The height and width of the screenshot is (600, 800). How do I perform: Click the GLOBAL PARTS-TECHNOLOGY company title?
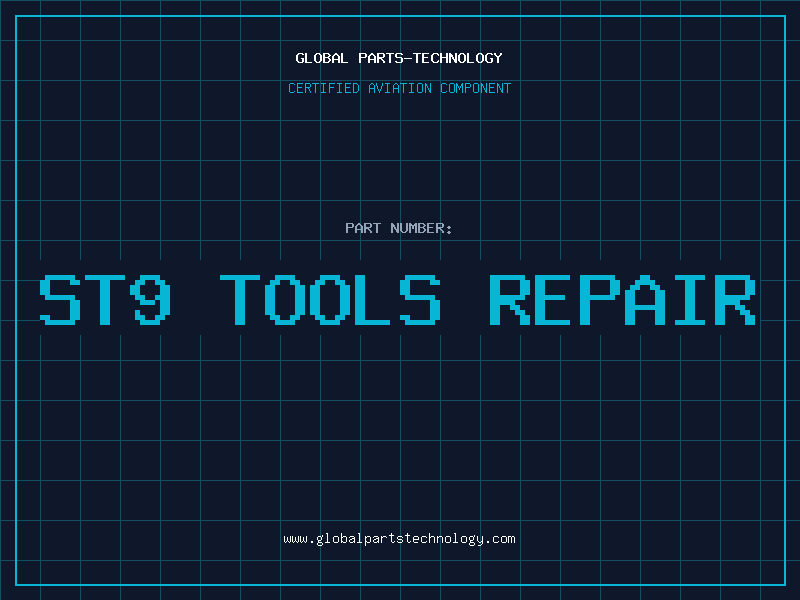pos(399,58)
